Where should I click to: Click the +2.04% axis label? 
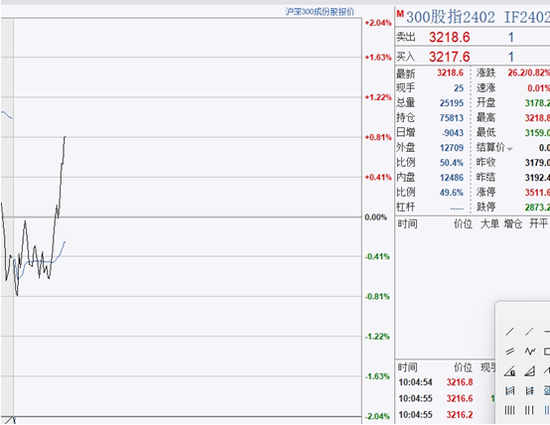pyautogui.click(x=378, y=23)
